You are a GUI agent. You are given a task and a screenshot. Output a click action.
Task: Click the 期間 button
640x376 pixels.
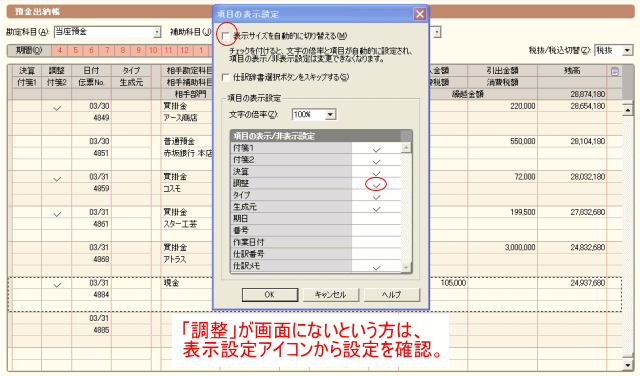29,51
